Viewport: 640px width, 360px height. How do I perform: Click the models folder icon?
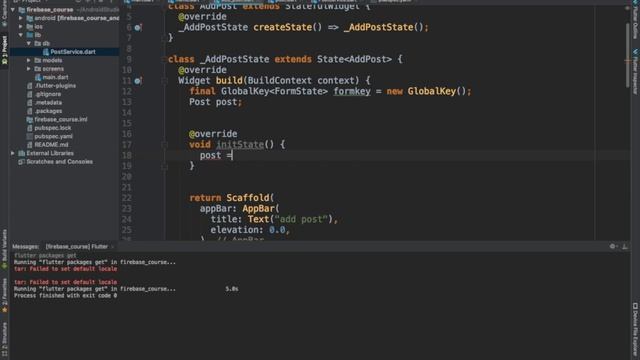coord(38,60)
